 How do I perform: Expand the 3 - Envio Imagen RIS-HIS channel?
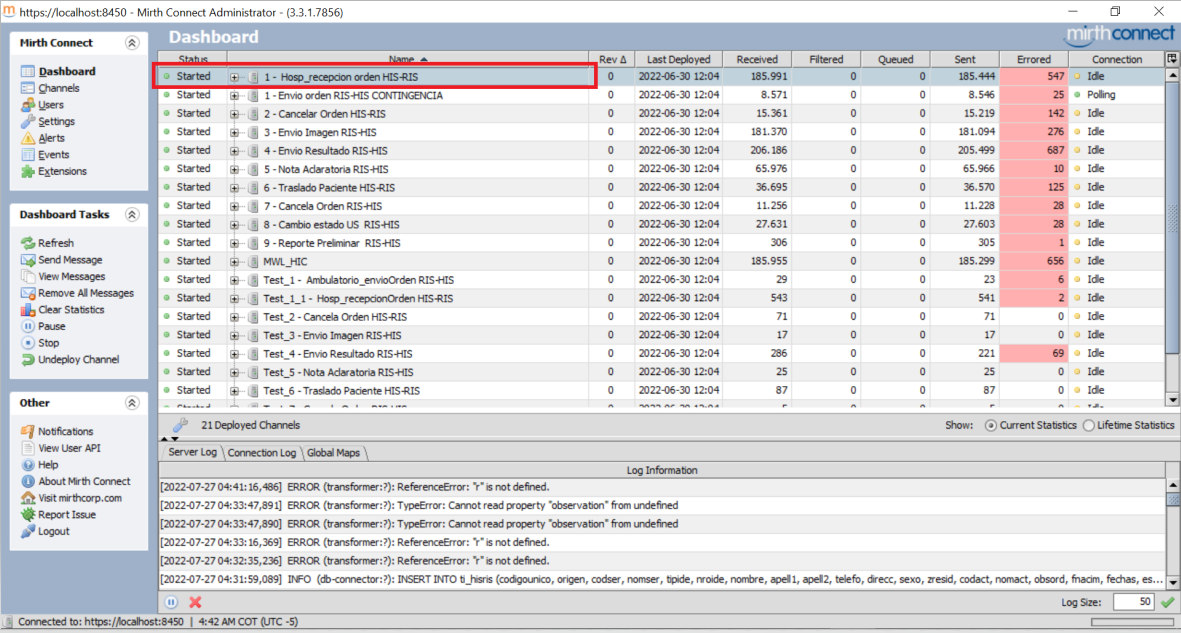(x=234, y=132)
